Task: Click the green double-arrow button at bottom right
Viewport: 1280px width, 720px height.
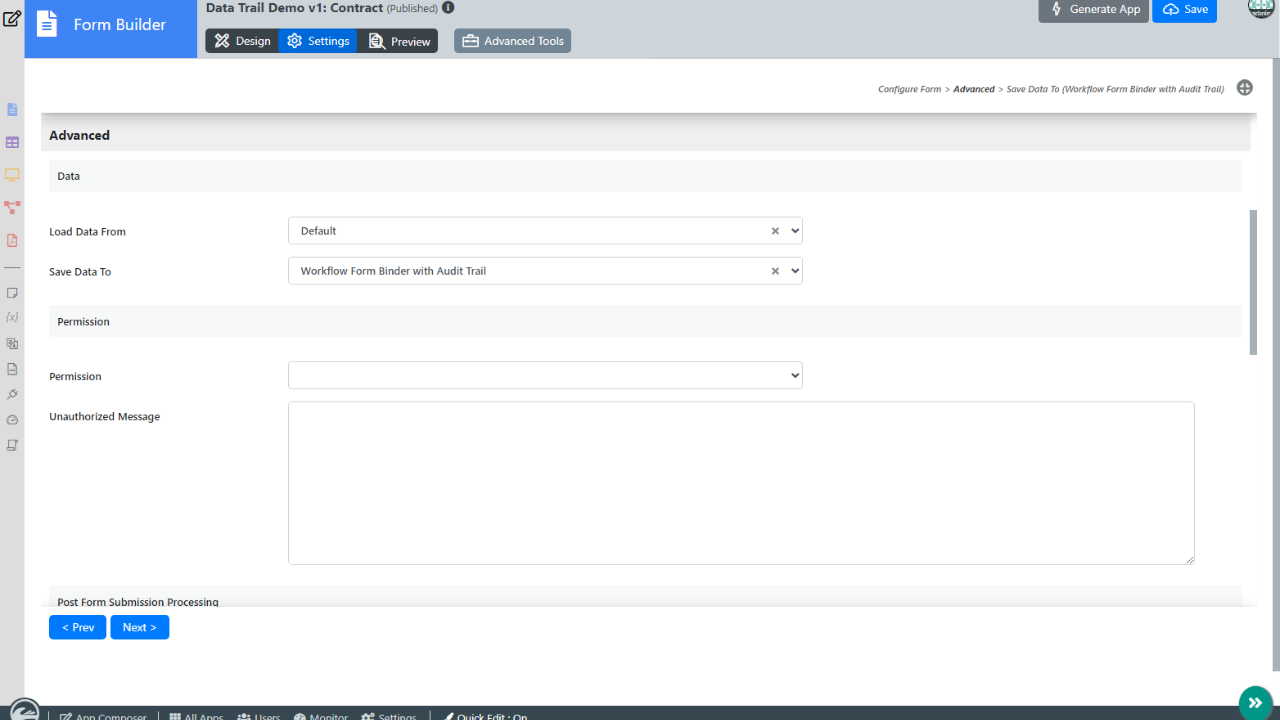Action: pyautogui.click(x=1255, y=702)
